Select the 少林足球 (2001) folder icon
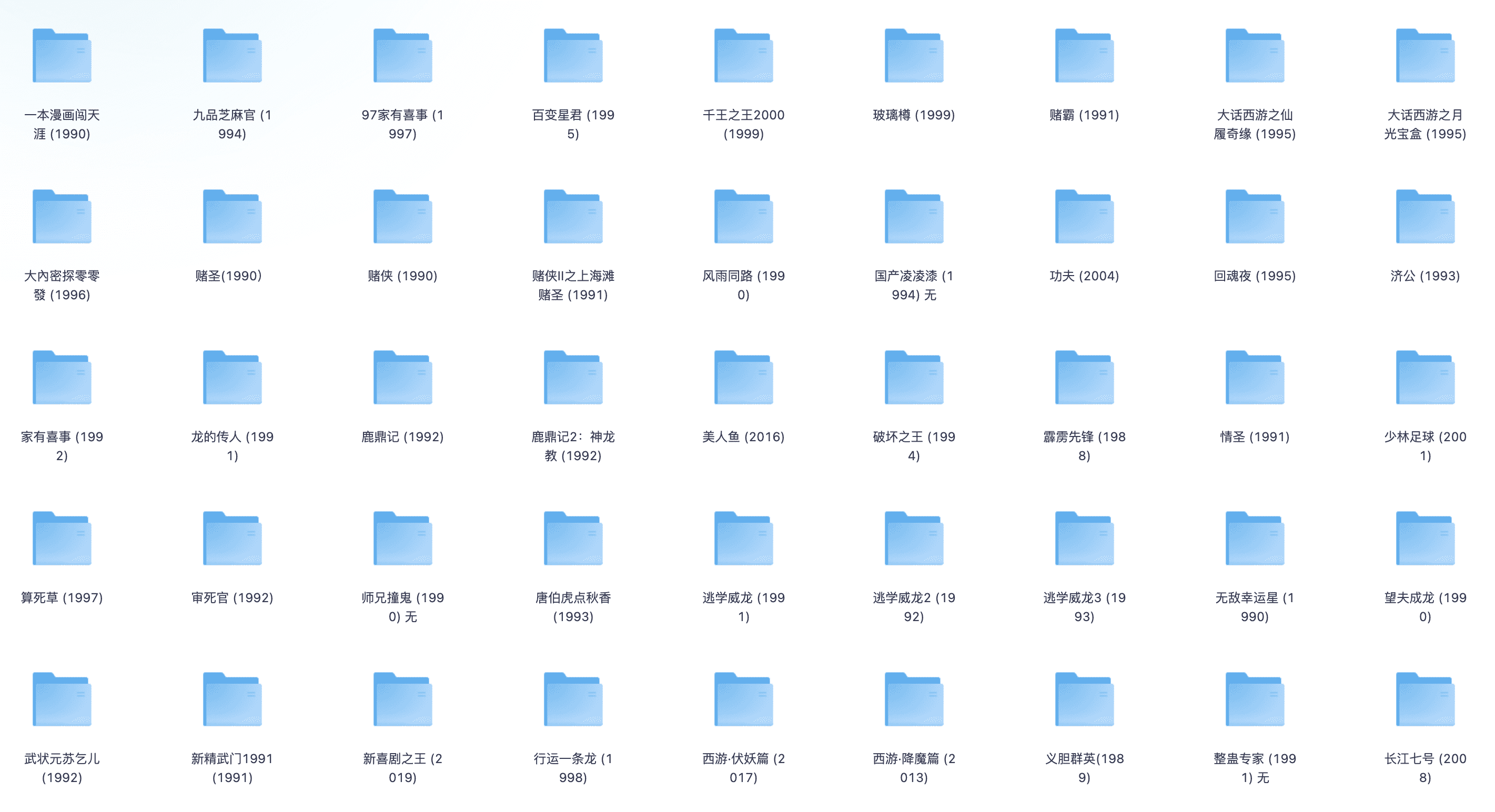 [1426, 377]
